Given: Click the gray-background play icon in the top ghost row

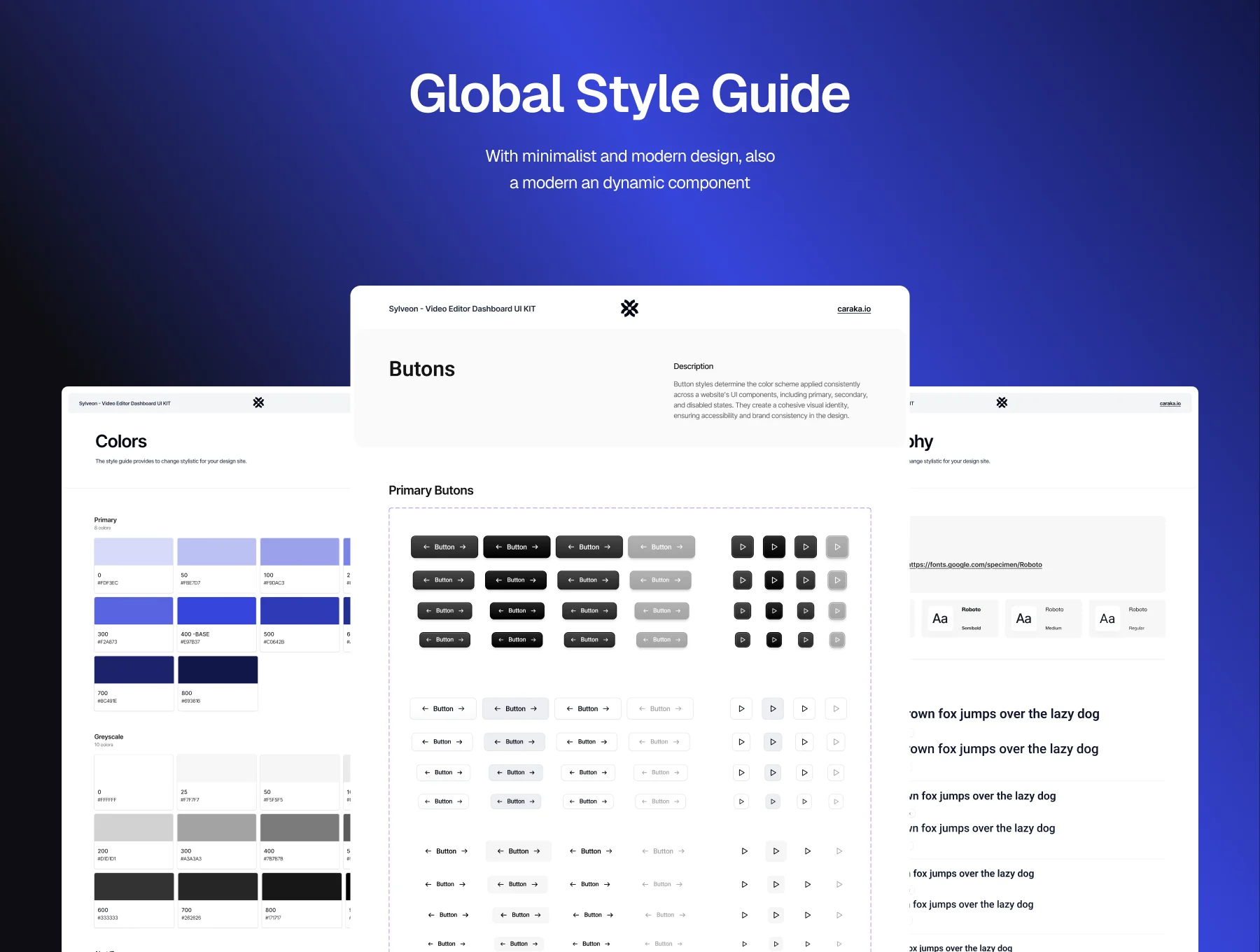Looking at the screenshot, I should [776, 851].
